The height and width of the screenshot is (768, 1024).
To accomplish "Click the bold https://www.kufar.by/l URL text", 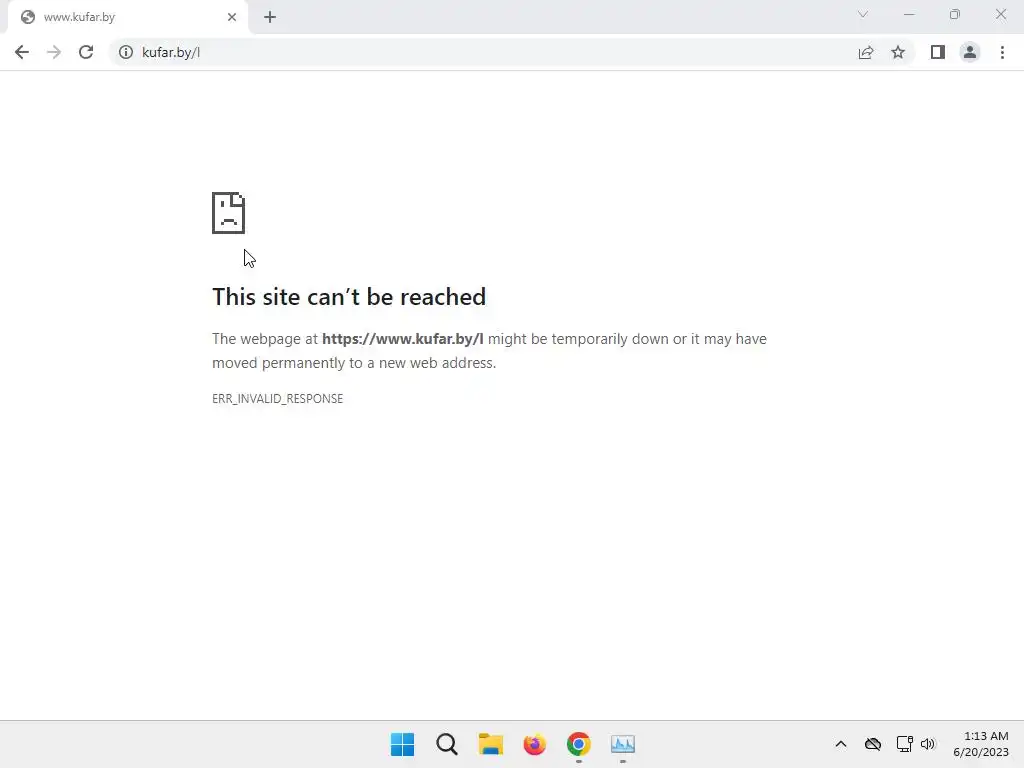I will [x=402, y=339].
